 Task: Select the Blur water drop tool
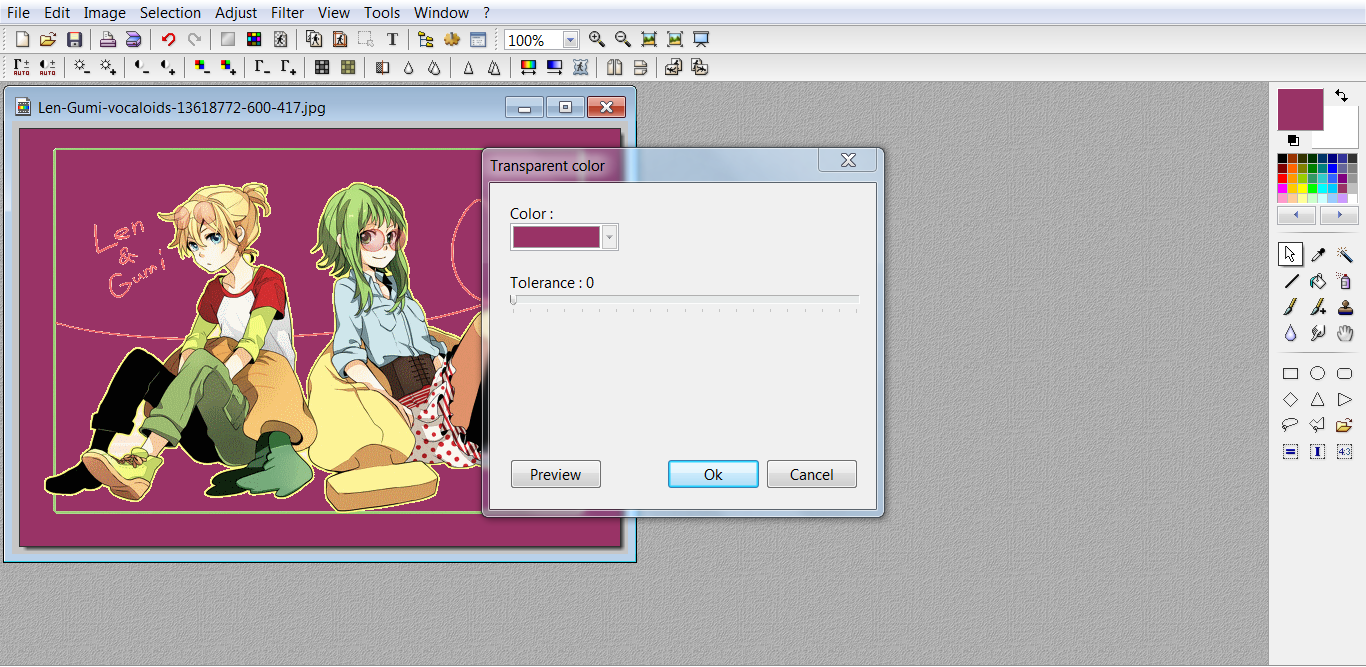(1291, 333)
